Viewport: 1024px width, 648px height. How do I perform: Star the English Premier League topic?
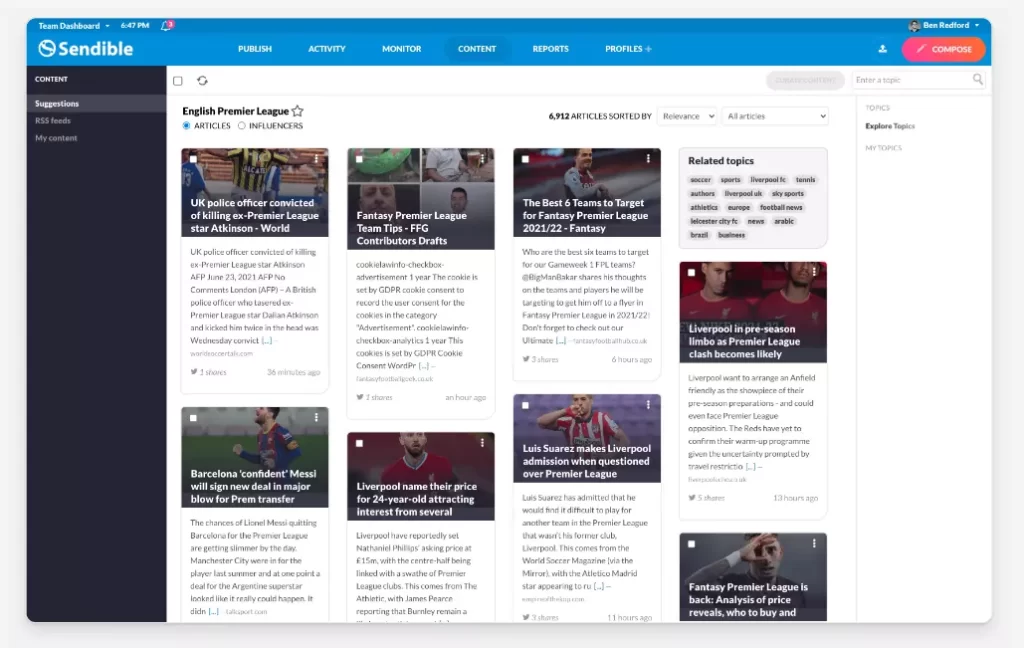pyautogui.click(x=298, y=111)
